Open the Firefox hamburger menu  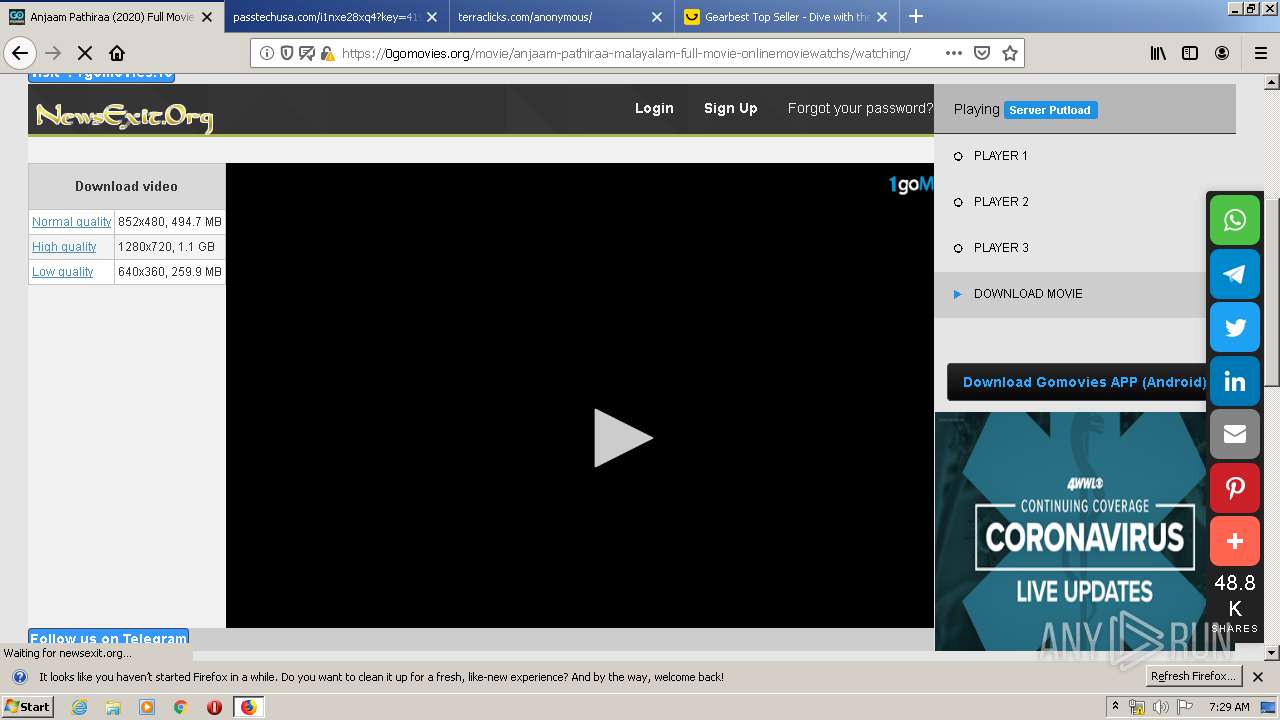[x=1260, y=53]
